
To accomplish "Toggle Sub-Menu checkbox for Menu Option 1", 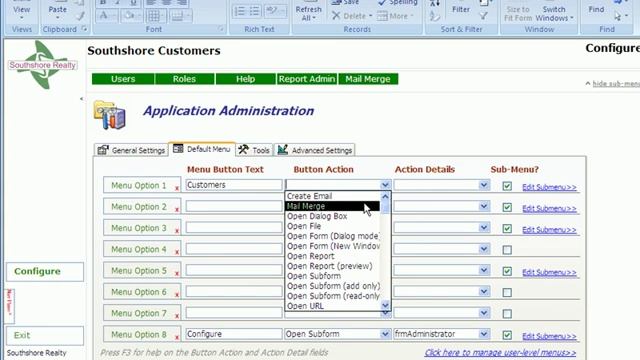I will pos(507,186).
